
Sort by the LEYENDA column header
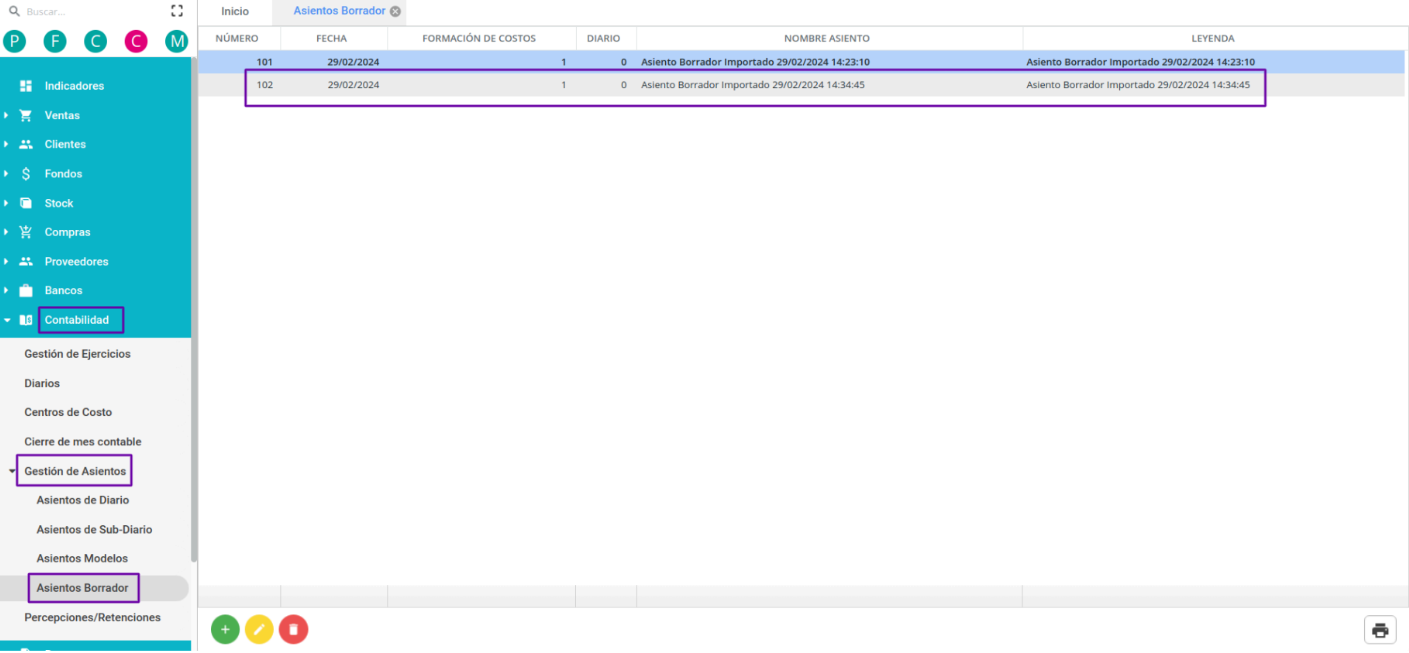1213,38
